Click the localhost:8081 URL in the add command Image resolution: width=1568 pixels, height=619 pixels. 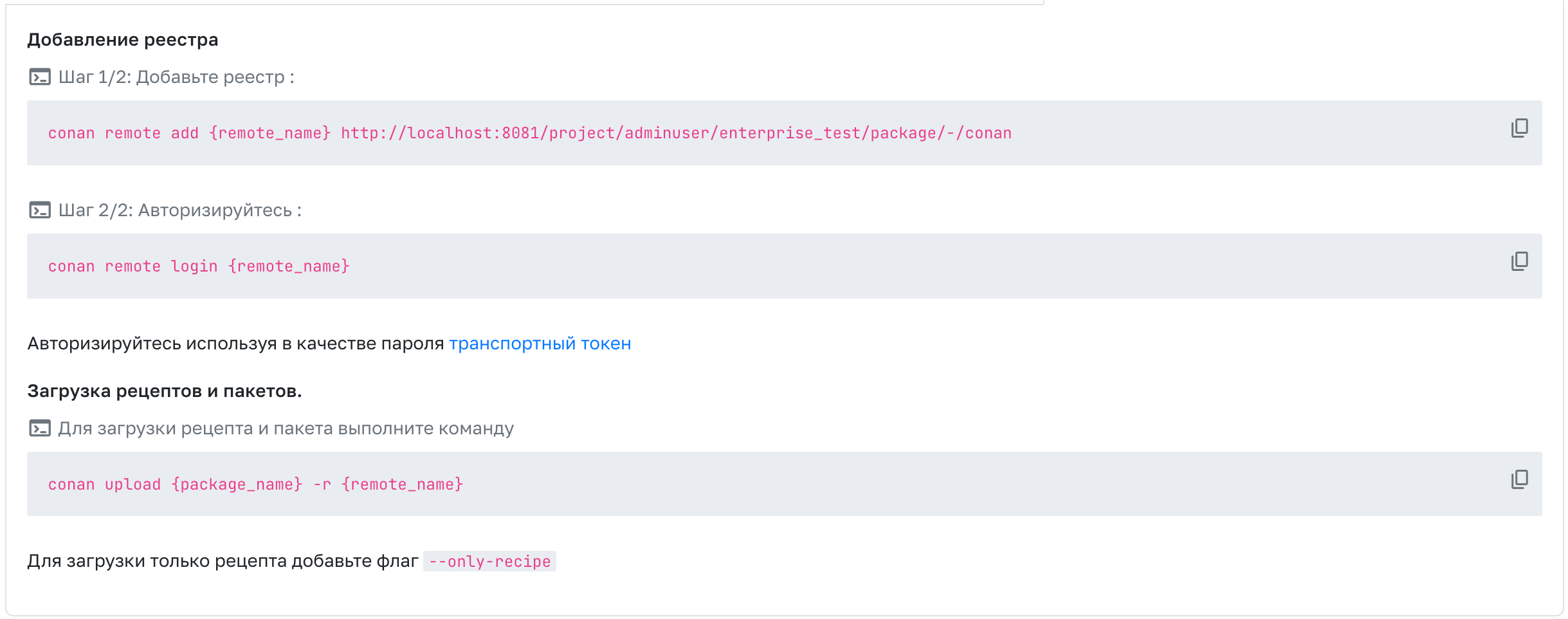[675, 133]
